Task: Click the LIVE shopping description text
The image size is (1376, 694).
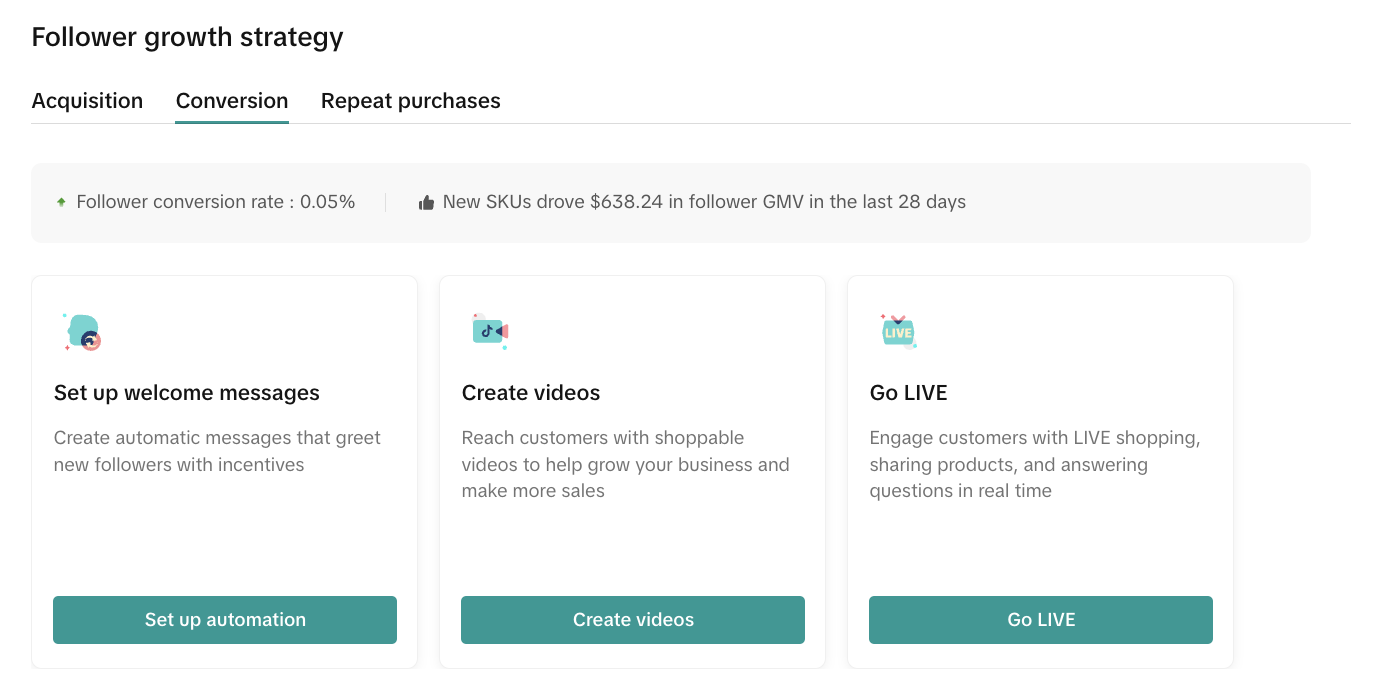Action: (1034, 464)
